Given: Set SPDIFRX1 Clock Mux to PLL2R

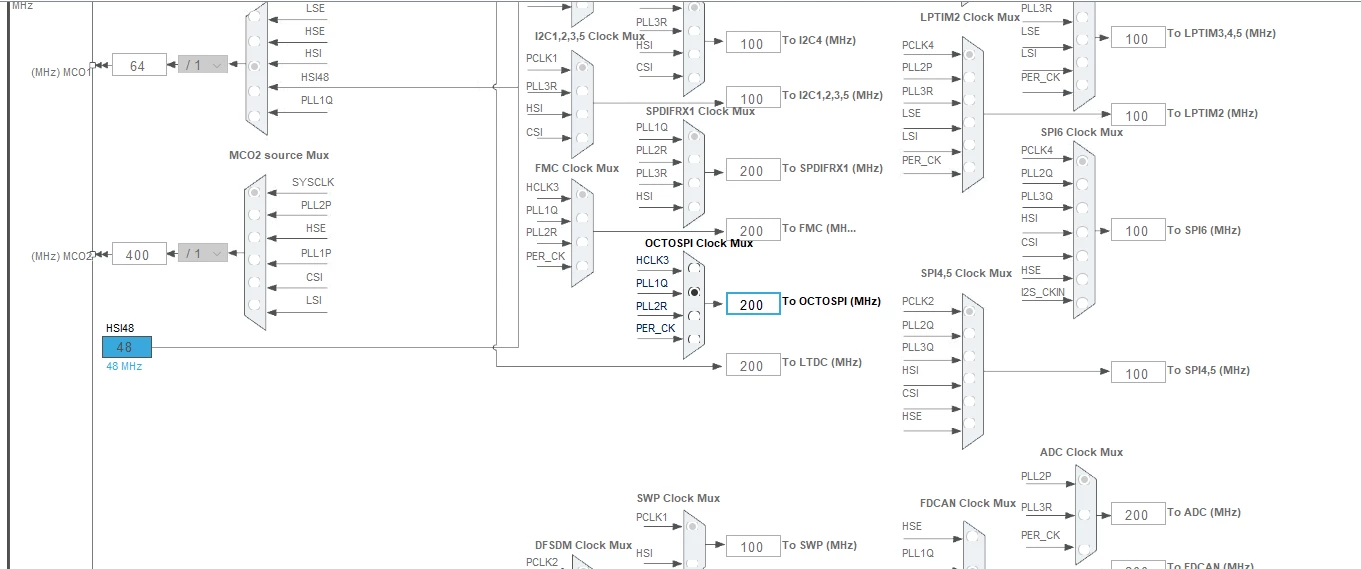Looking at the screenshot, I should coord(693,160).
